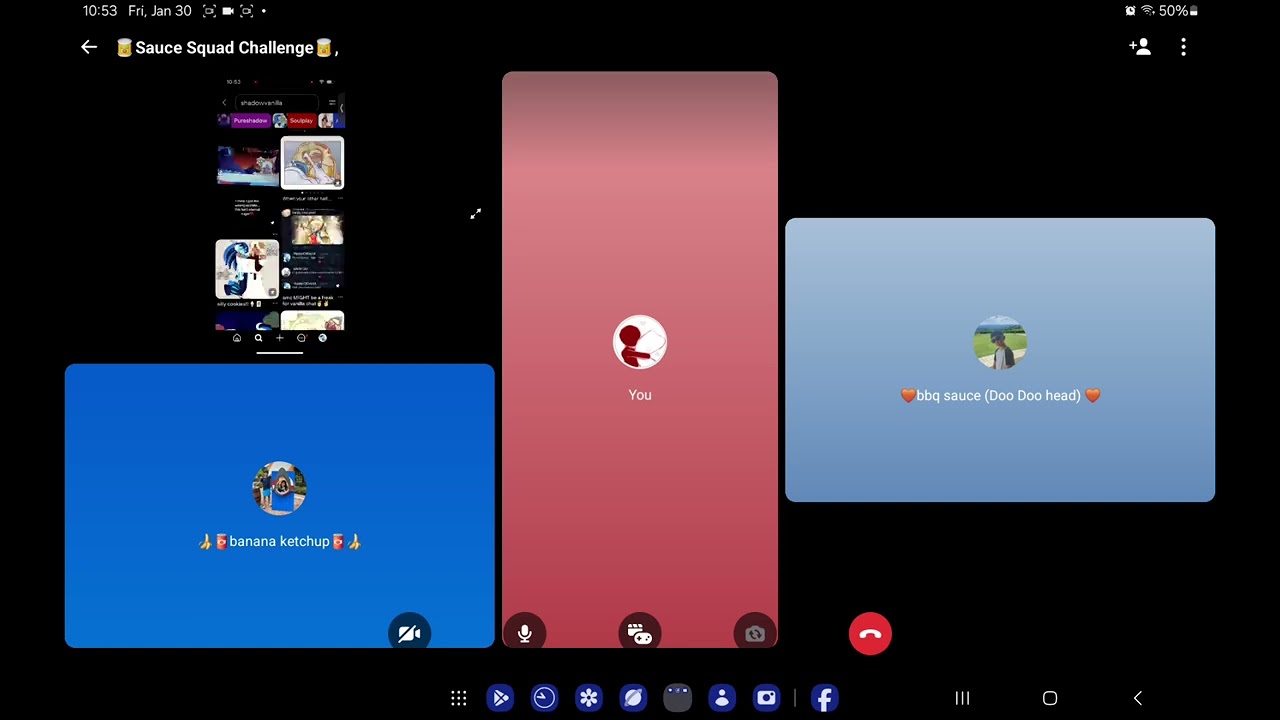This screenshot has width=1280, height=720.
Task: Tap the Wi-Fi status icon
Action: 1147,11
